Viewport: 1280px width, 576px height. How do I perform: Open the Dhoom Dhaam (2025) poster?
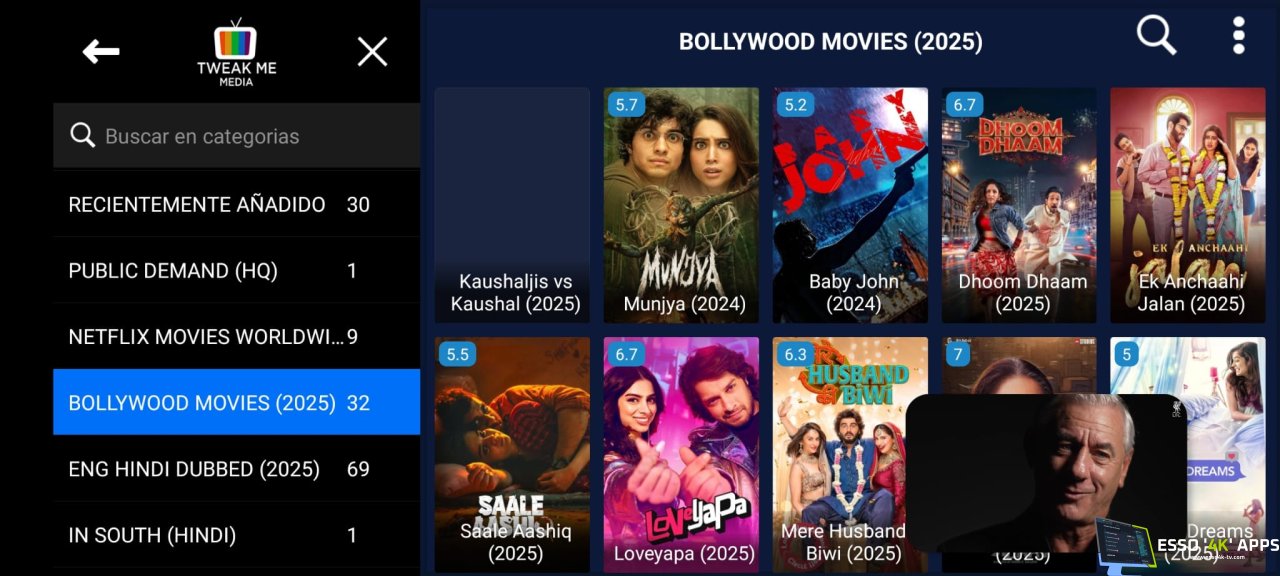coord(1019,205)
